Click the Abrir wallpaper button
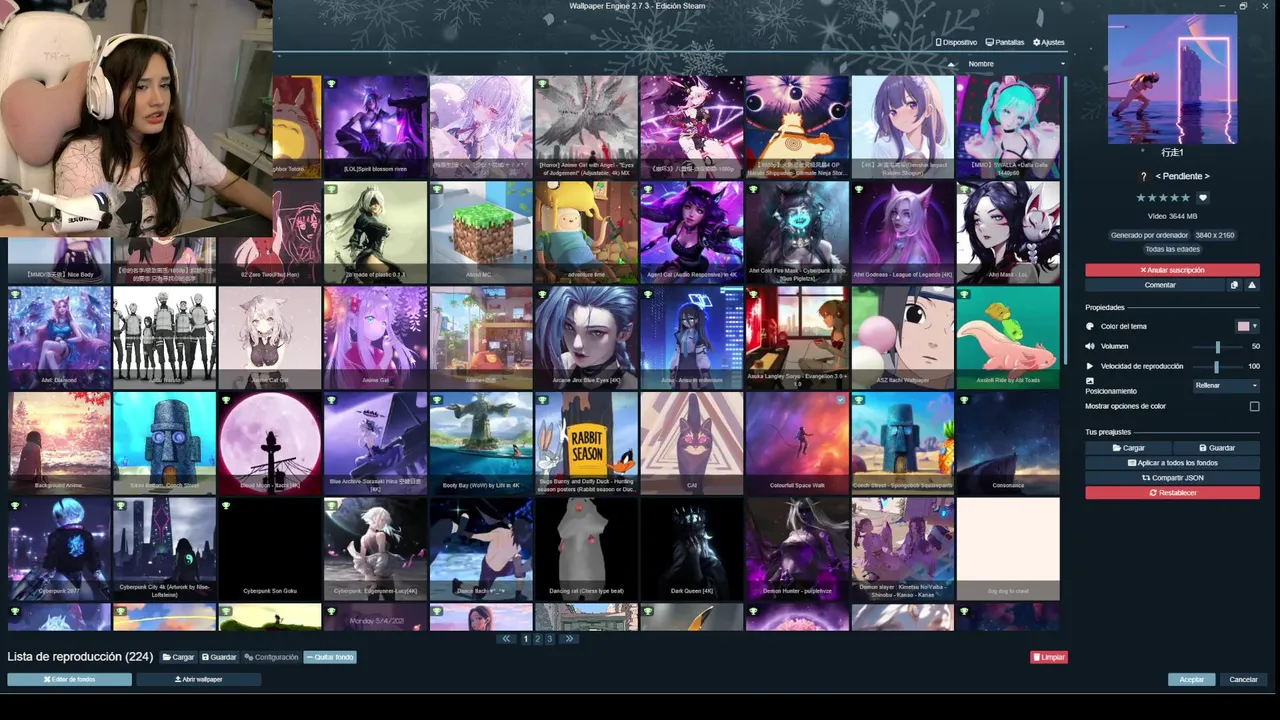1280x720 pixels. (198, 679)
